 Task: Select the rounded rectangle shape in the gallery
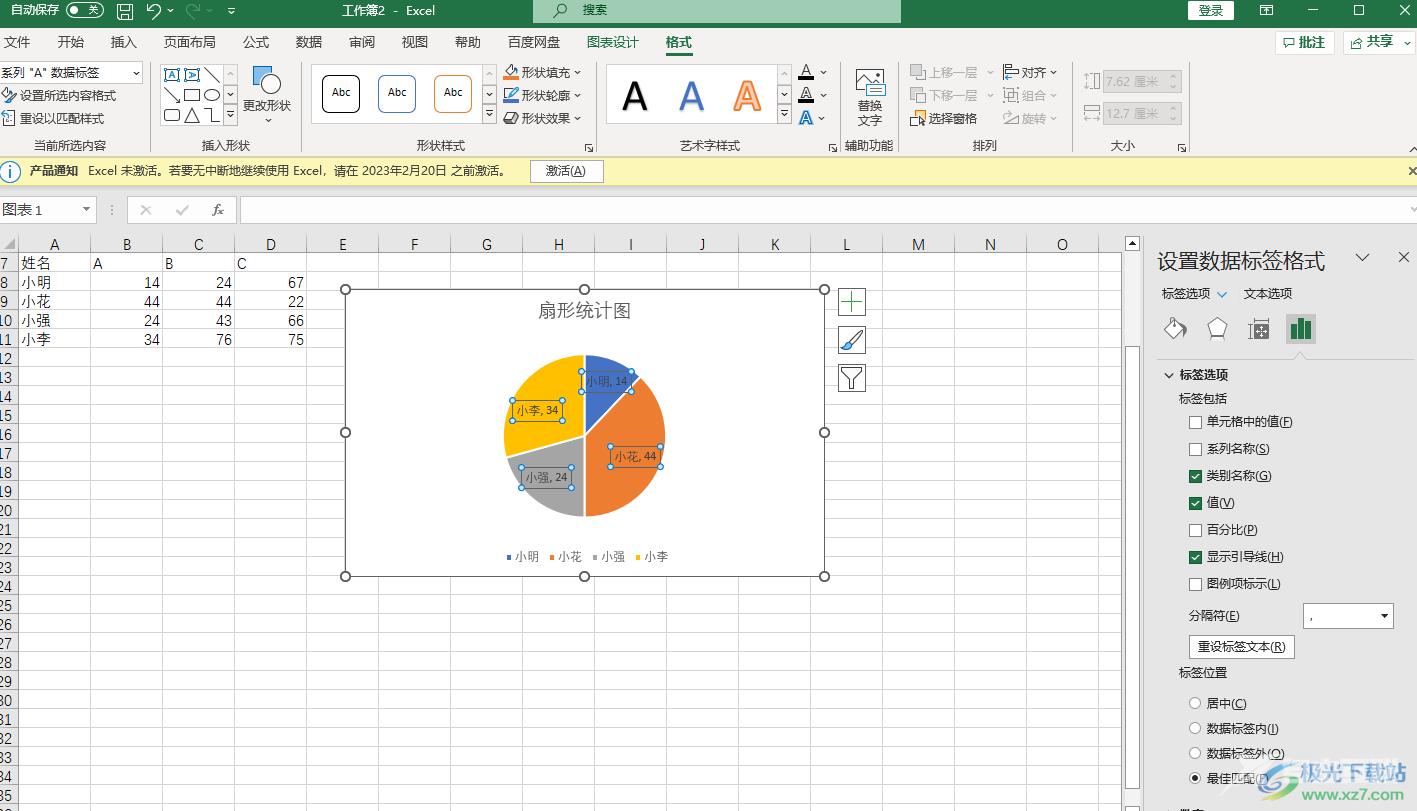[x=172, y=115]
